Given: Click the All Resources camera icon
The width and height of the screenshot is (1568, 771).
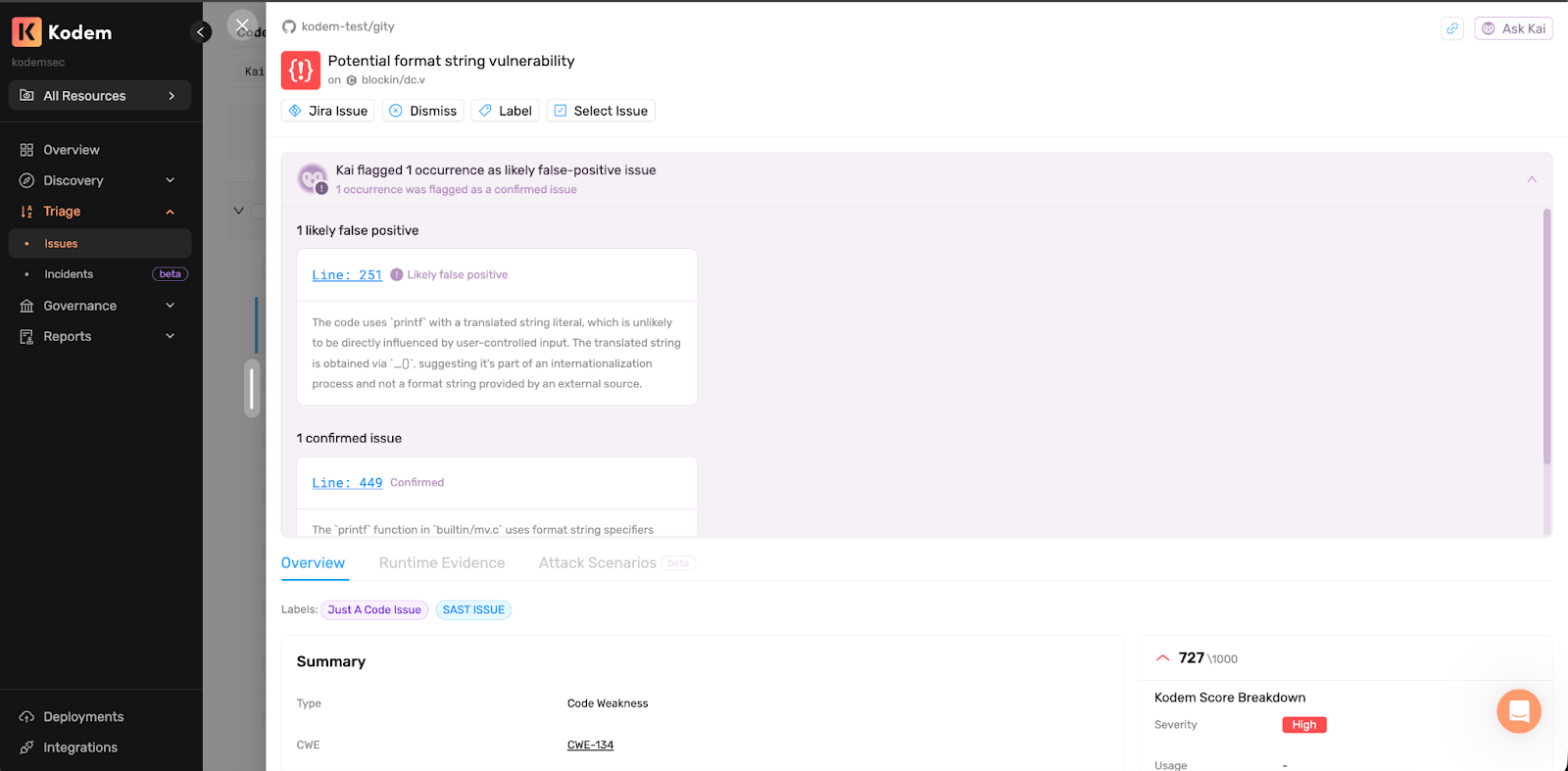Looking at the screenshot, I should point(26,96).
